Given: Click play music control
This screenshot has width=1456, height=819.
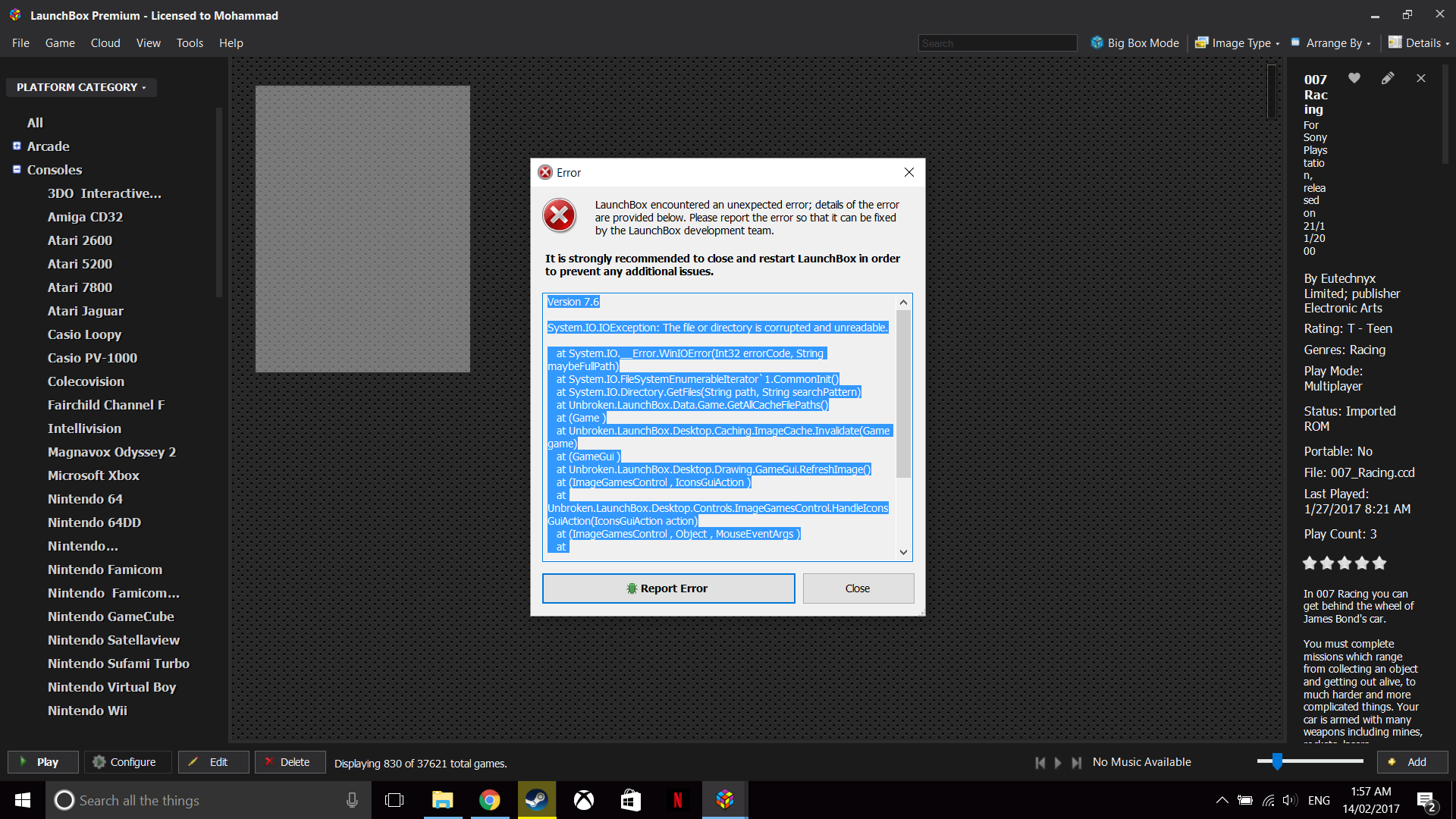Looking at the screenshot, I should (x=1059, y=763).
